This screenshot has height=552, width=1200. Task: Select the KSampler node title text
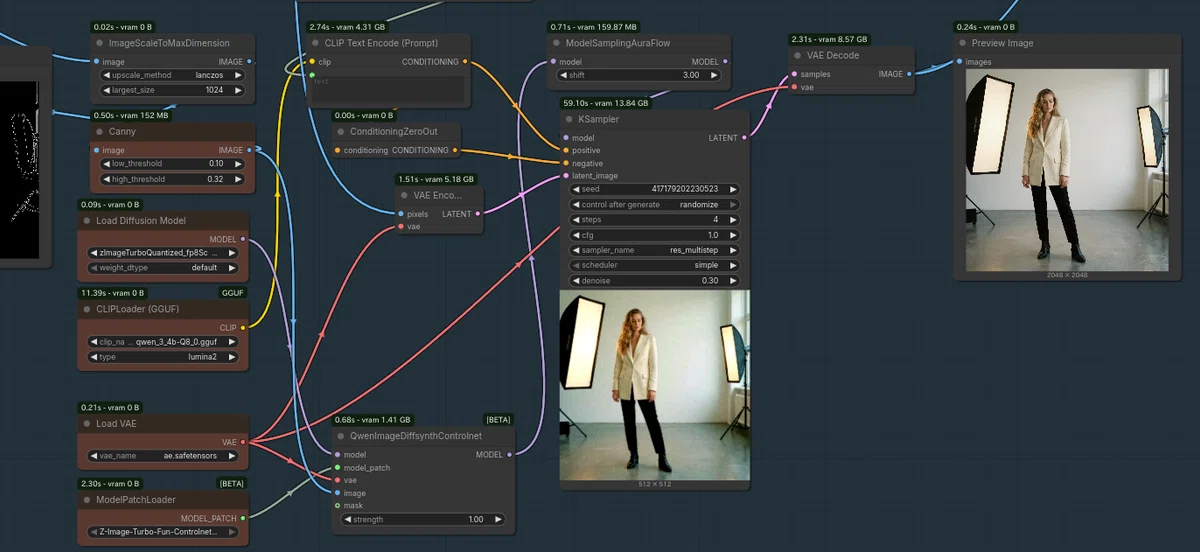click(x=599, y=119)
